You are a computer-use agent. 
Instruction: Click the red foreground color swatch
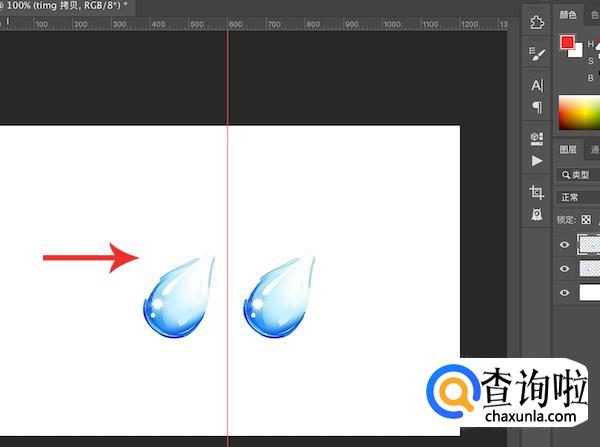pyautogui.click(x=567, y=42)
